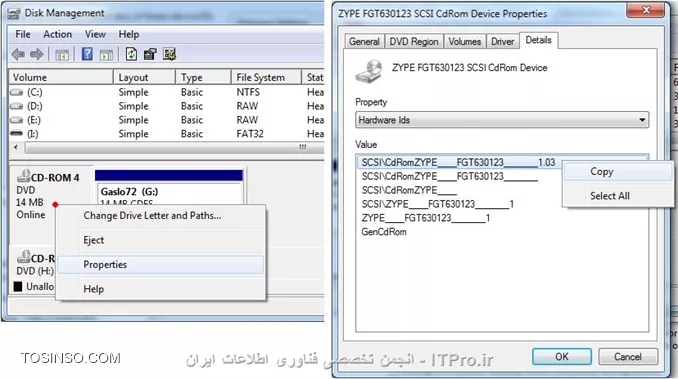Select the GenCdRom value
This screenshot has height=379, width=678.
pyautogui.click(x=384, y=232)
